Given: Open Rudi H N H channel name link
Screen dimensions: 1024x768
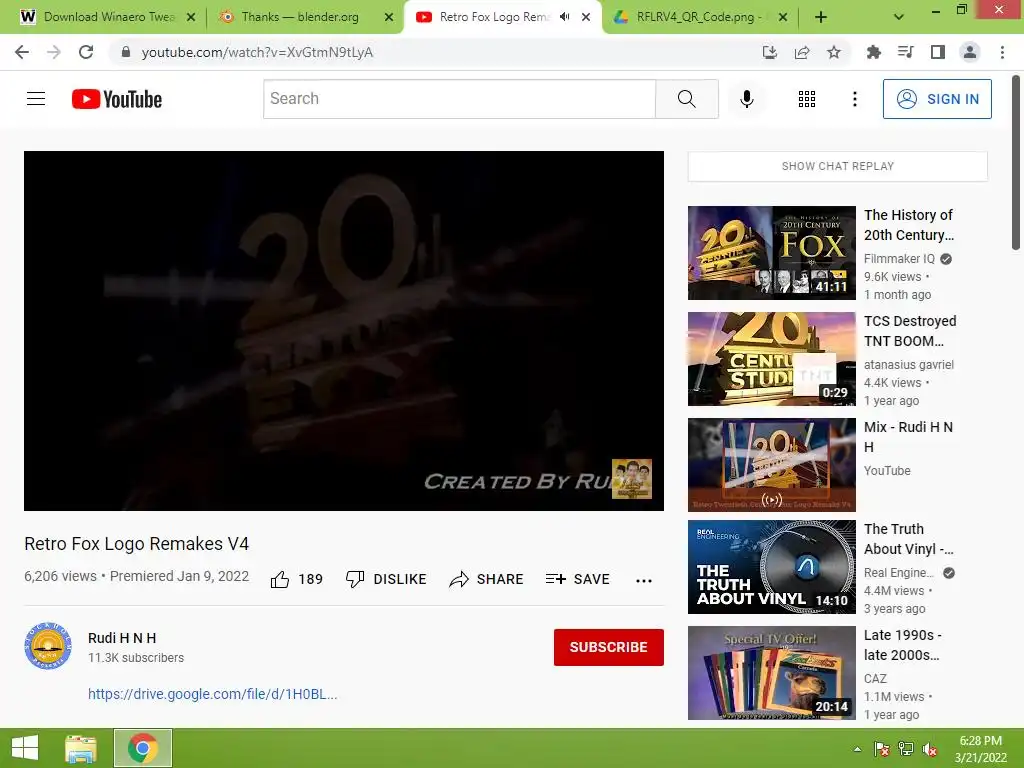Looking at the screenshot, I should [122, 638].
